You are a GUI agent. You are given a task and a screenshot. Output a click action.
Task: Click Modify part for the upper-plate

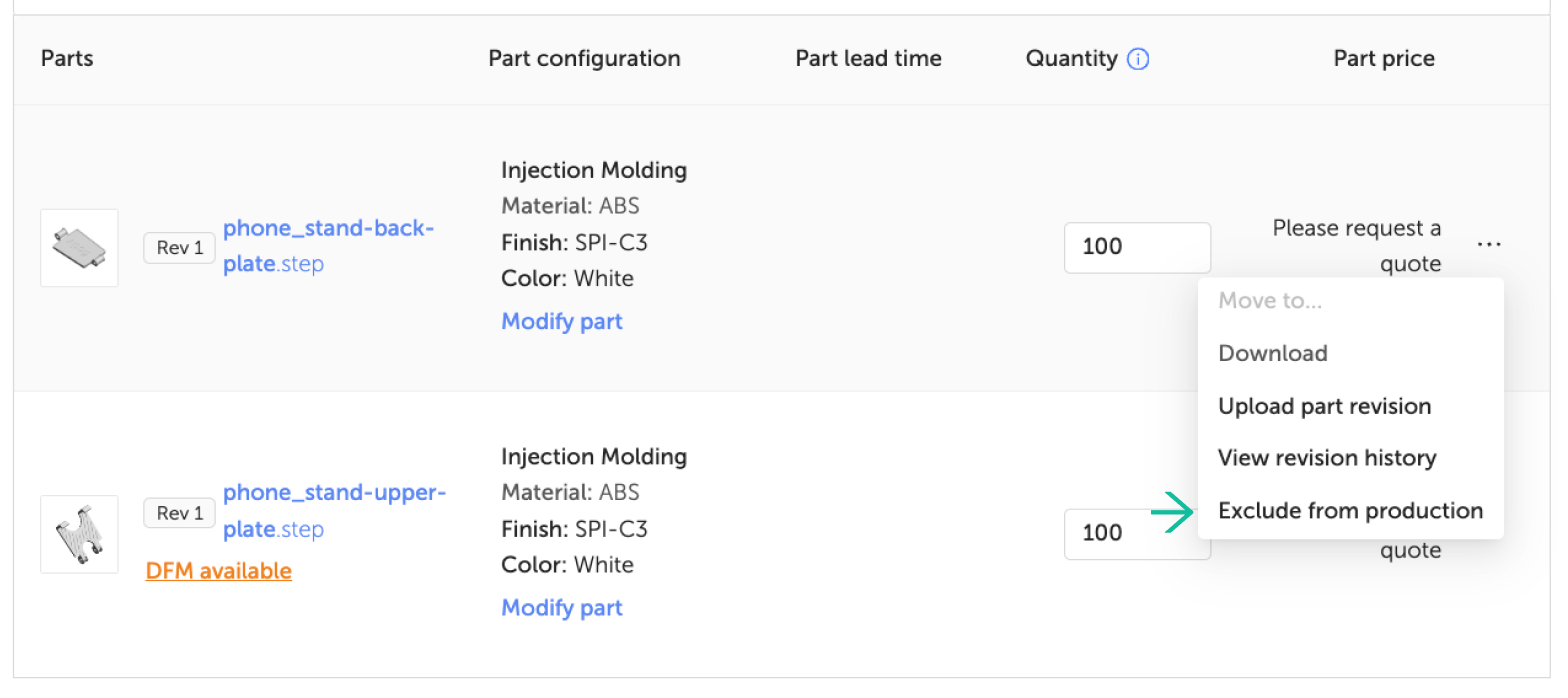pyautogui.click(x=561, y=607)
